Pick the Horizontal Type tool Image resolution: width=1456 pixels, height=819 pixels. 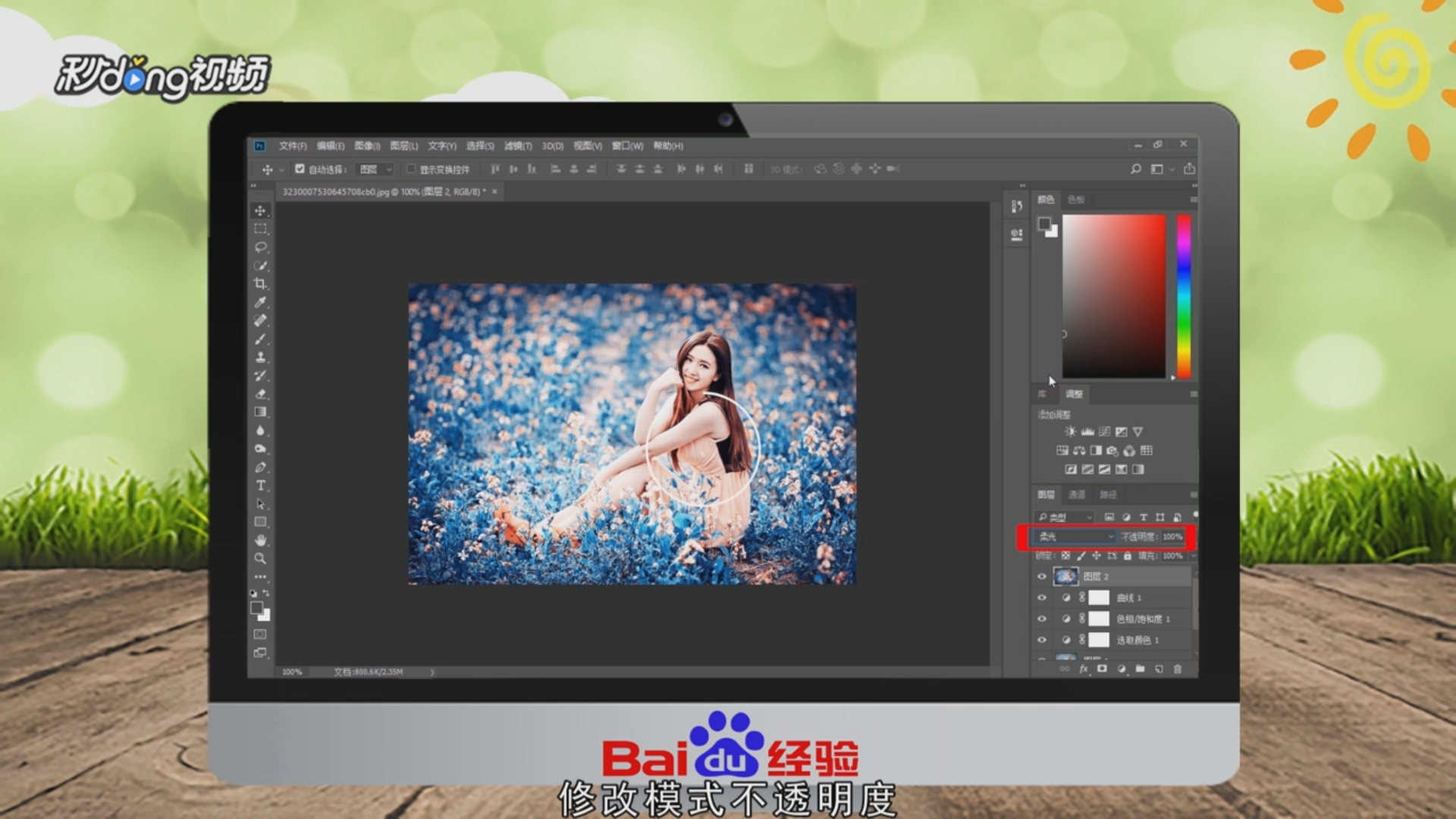pyautogui.click(x=260, y=485)
